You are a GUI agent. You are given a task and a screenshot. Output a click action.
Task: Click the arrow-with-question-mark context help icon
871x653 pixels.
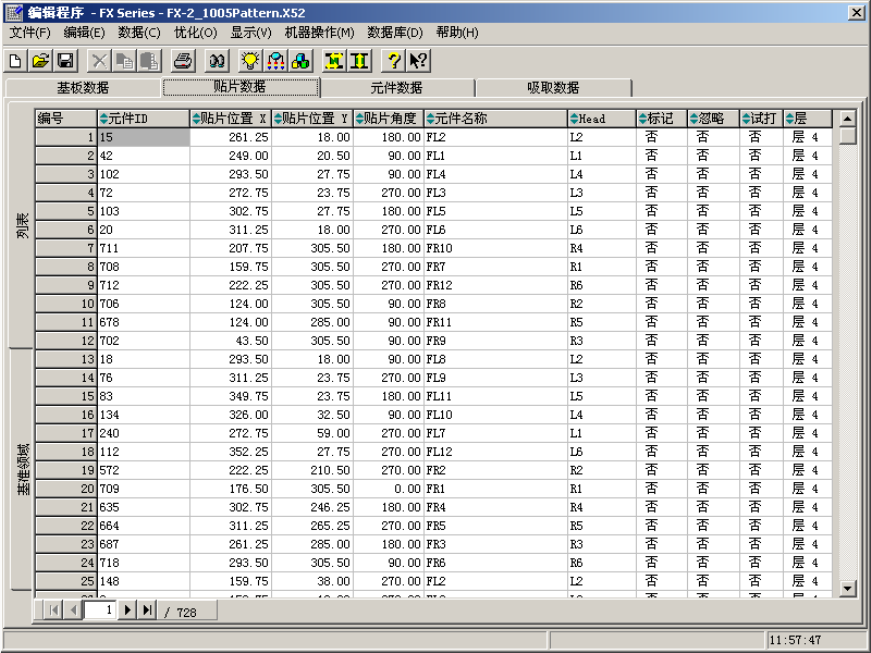point(419,61)
